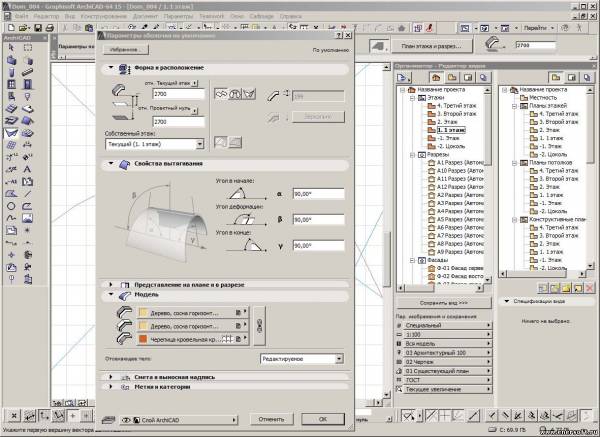This screenshot has height=437, width=600.
Task: Expand Представление на плане и в разрезе section
Action: pyautogui.click(x=111, y=285)
